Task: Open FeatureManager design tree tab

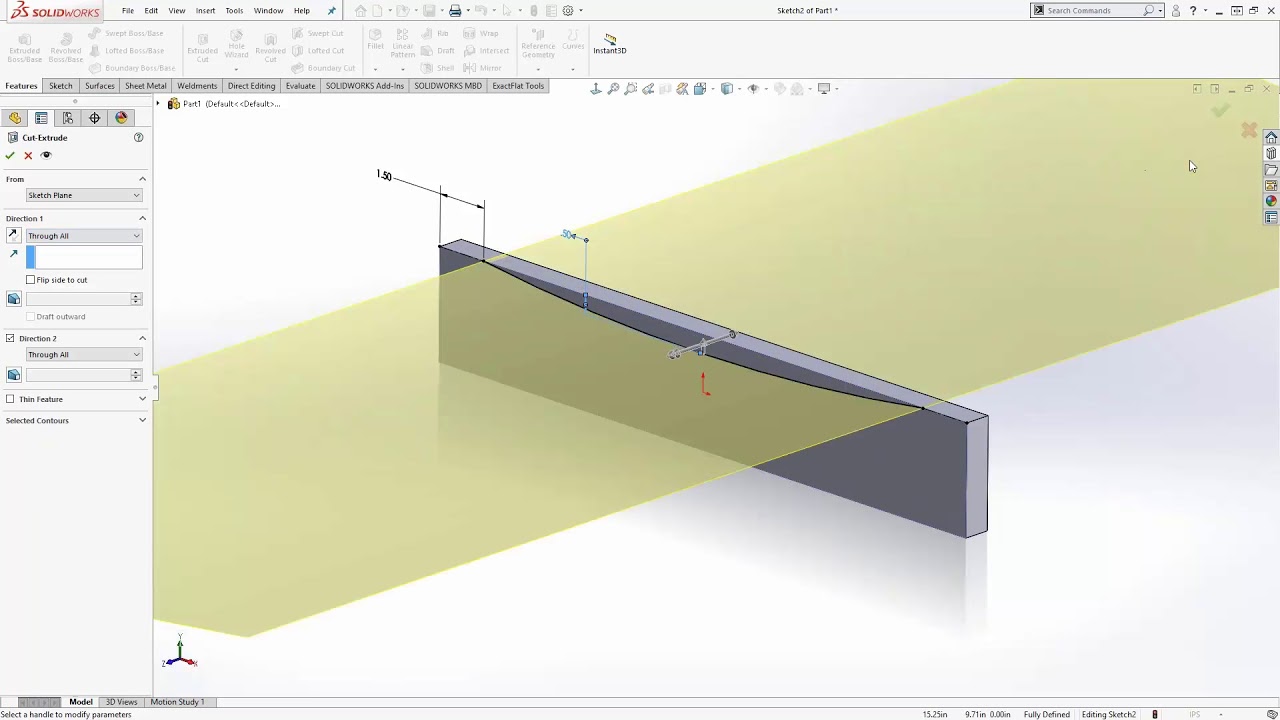Action: (15, 118)
